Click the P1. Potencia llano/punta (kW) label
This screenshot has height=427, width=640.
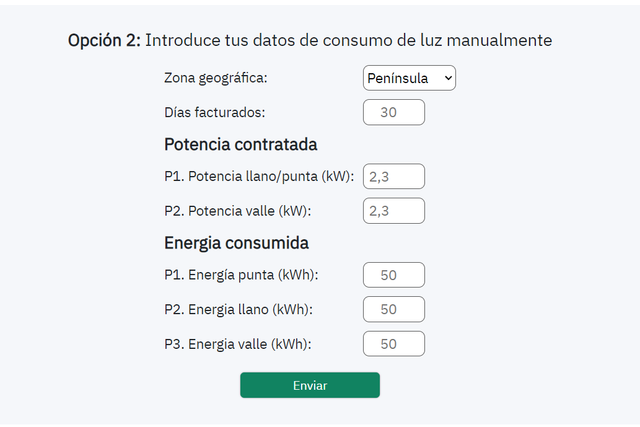click(x=259, y=176)
